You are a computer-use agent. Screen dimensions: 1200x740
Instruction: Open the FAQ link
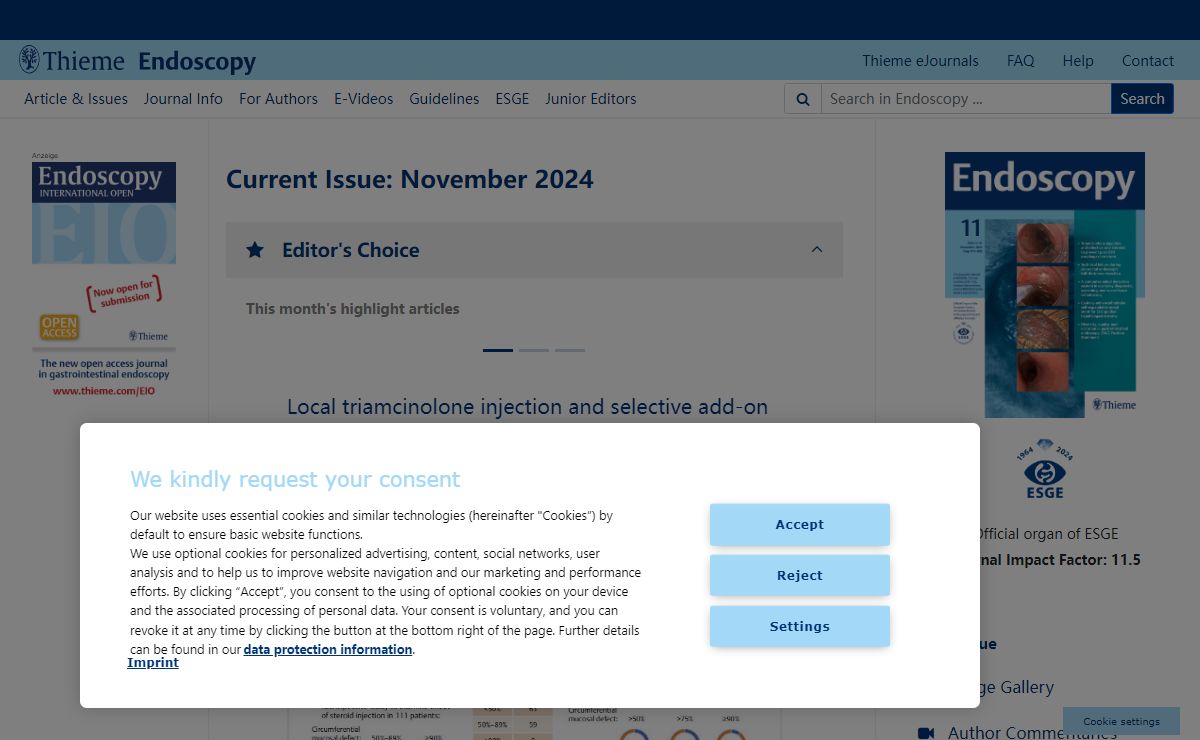(1020, 61)
